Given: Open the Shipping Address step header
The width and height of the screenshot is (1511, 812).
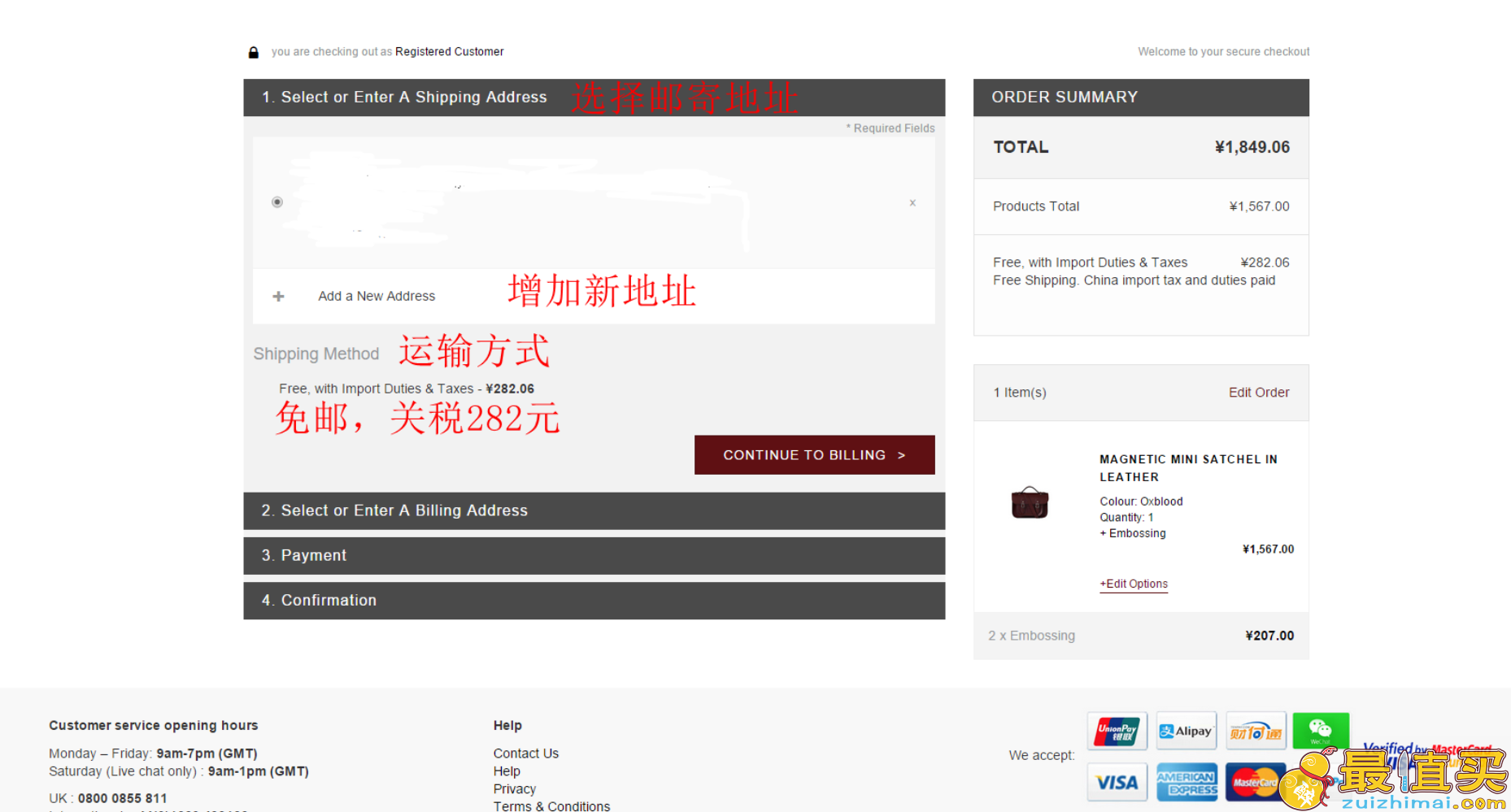Looking at the screenshot, I should [x=594, y=98].
